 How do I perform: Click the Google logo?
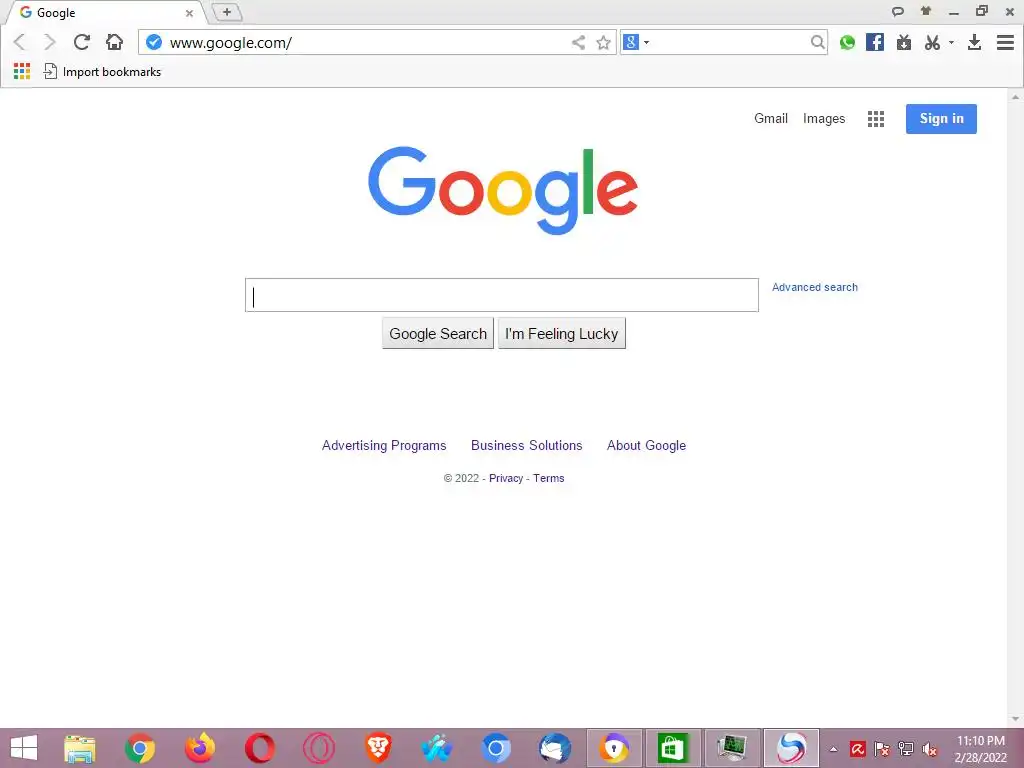pyautogui.click(x=503, y=190)
